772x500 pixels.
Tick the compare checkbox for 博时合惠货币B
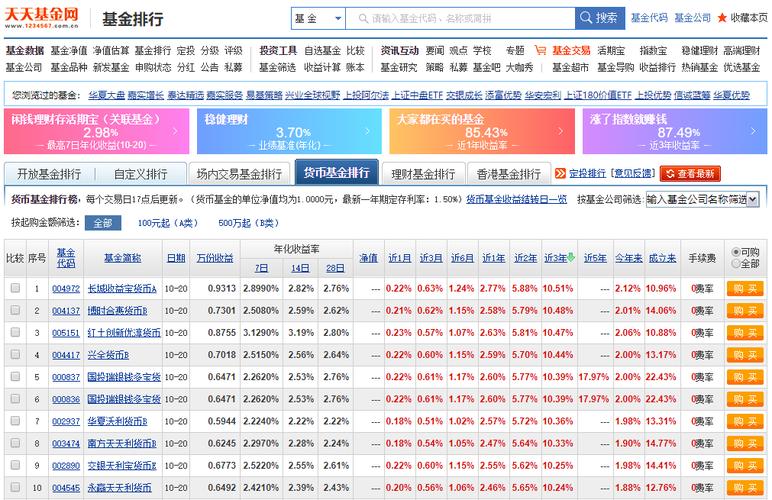[15, 310]
